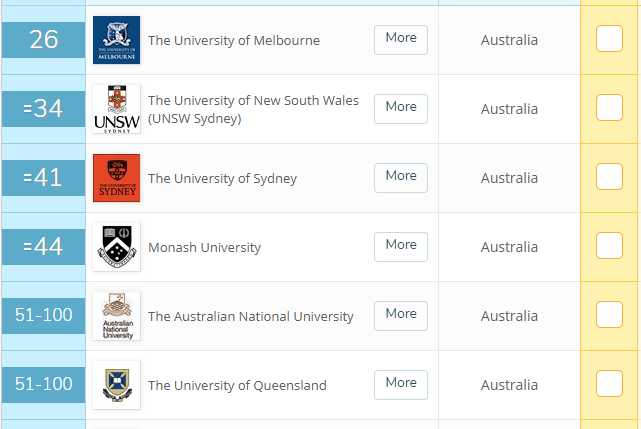Open the UNSW Sydney logo thumbnail

117,109
